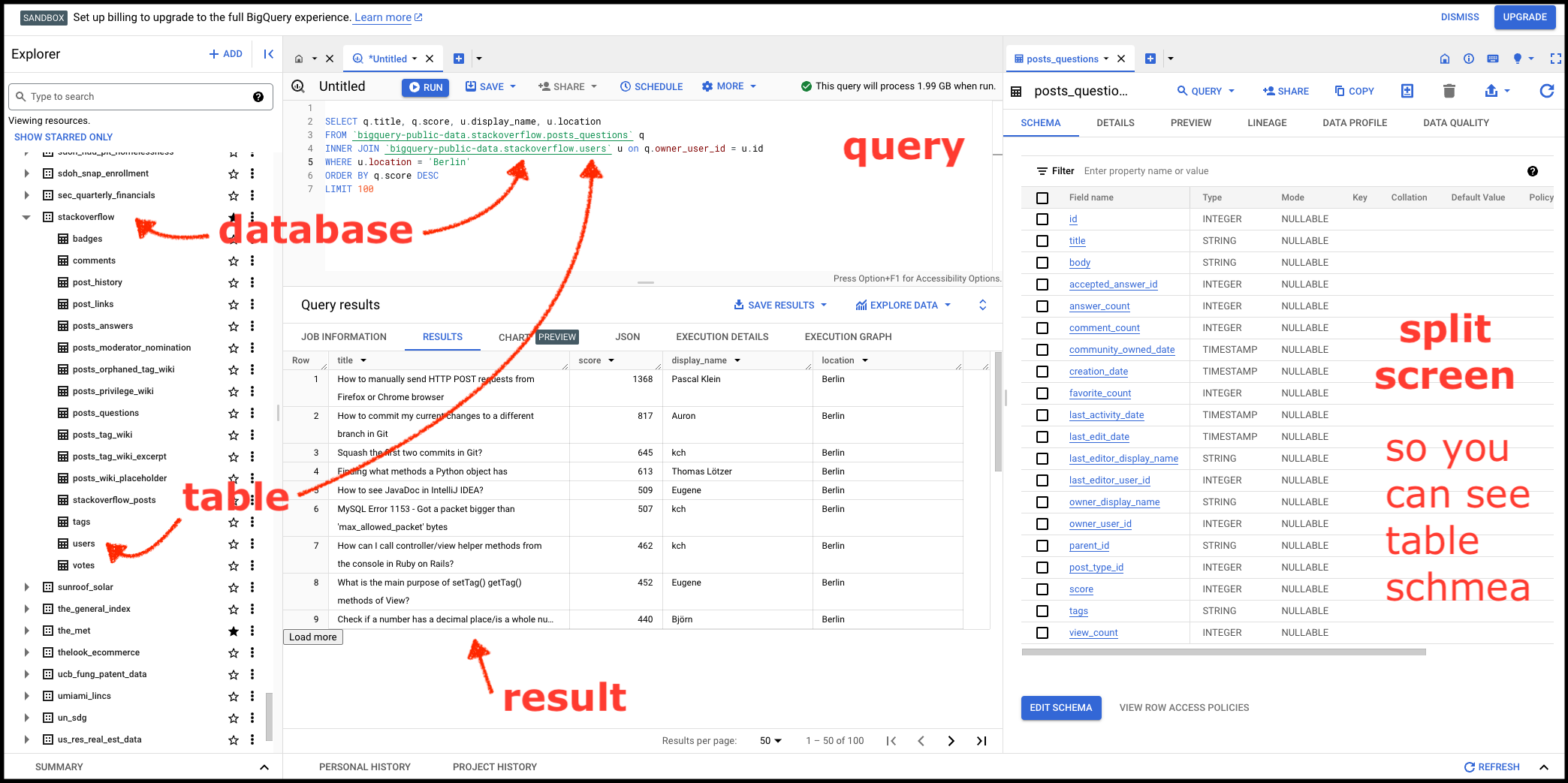Star the sdoh_snap_enrollment dataset
The image size is (1568, 783).
[x=234, y=174]
